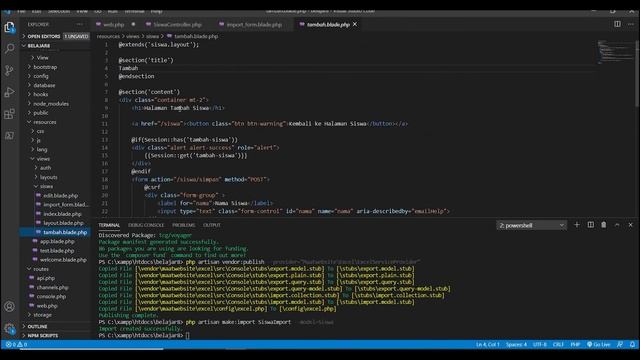This screenshot has width=640, height=360.
Task: Maximize the terminal panel with chevron up
Action: pyautogui.click(x=617, y=225)
